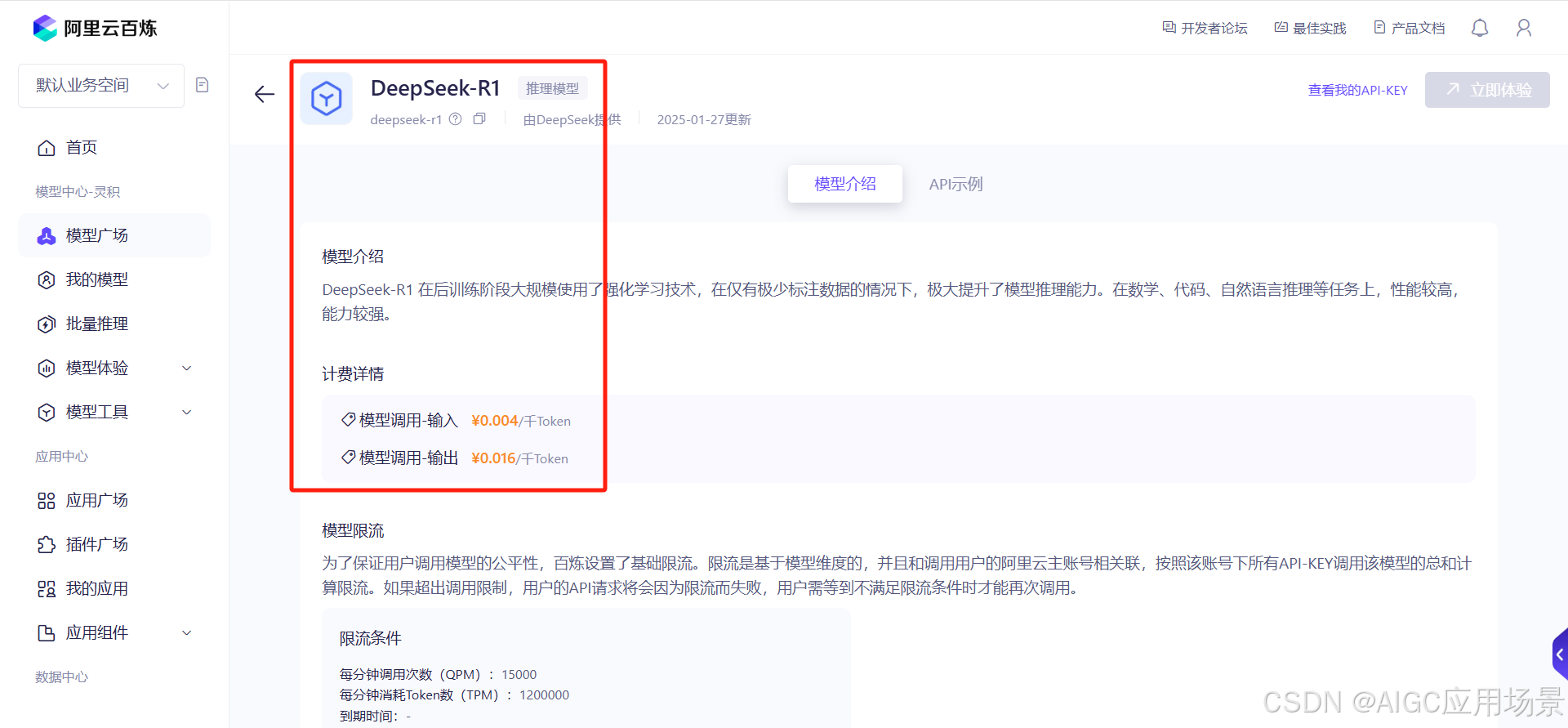Click the tag icon beside 模型调用-输出

click(349, 458)
